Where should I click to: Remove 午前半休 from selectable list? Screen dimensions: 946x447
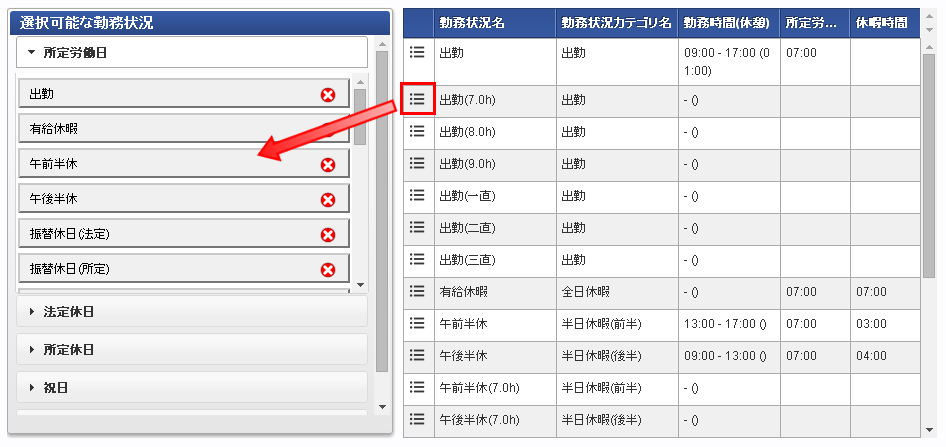[328, 165]
